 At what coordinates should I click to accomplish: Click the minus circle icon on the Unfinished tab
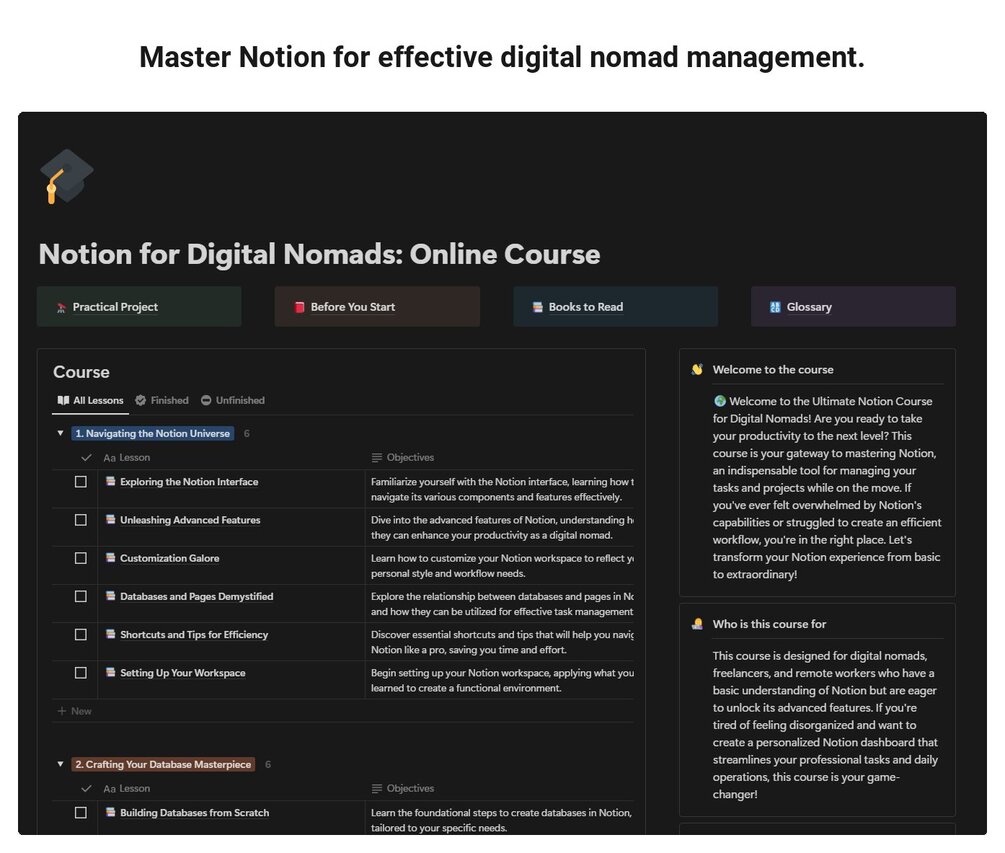click(x=206, y=401)
